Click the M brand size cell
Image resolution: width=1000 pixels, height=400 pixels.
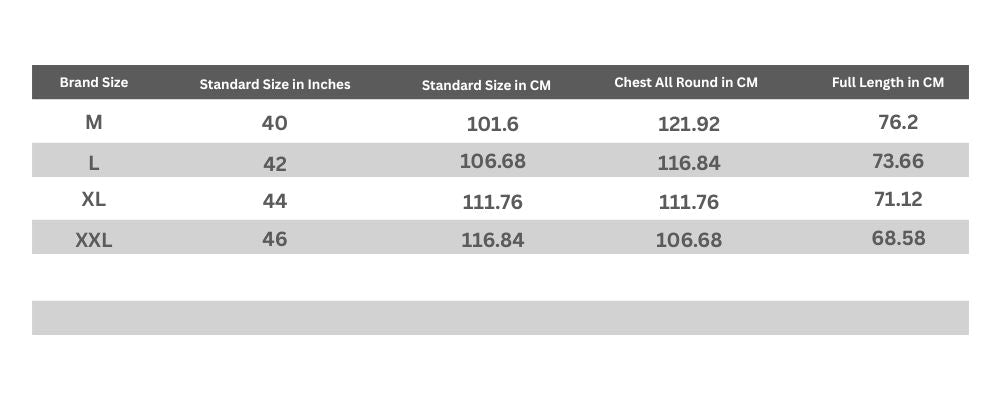(x=94, y=122)
